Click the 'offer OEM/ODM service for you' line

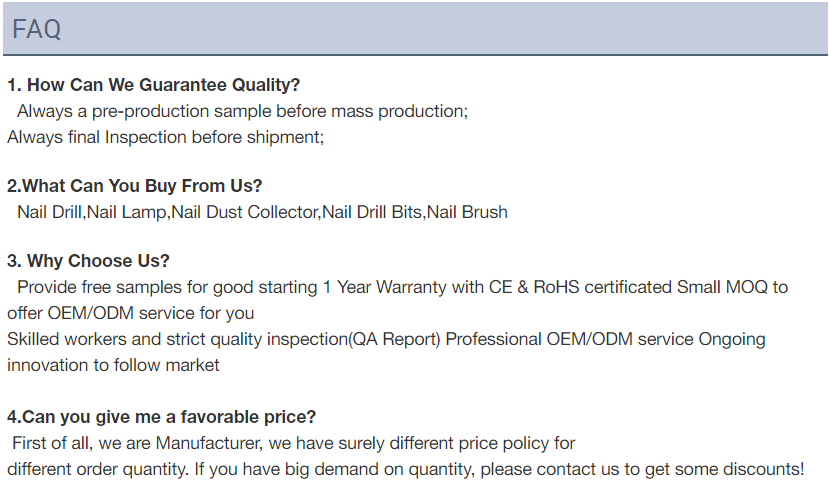click(131, 313)
